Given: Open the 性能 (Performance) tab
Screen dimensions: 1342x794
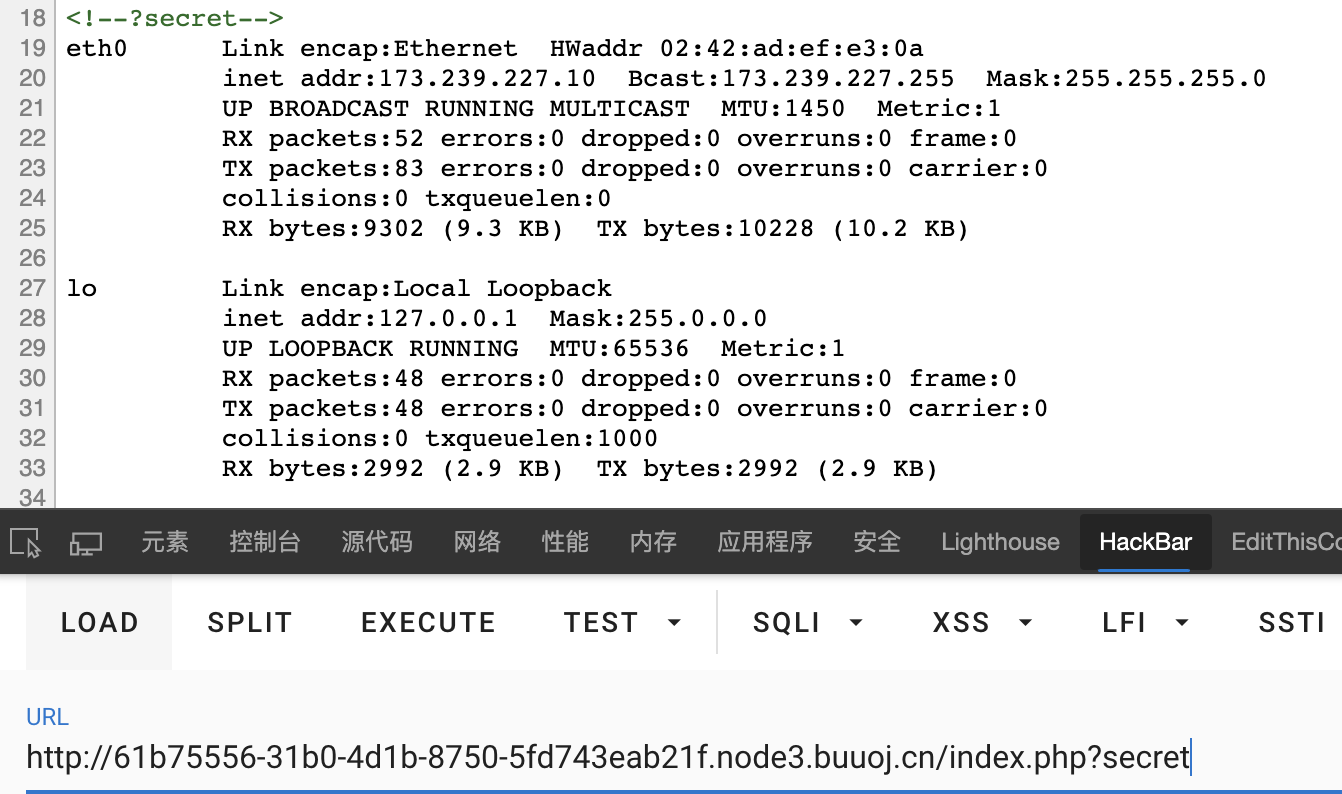Looking at the screenshot, I should (565, 542).
